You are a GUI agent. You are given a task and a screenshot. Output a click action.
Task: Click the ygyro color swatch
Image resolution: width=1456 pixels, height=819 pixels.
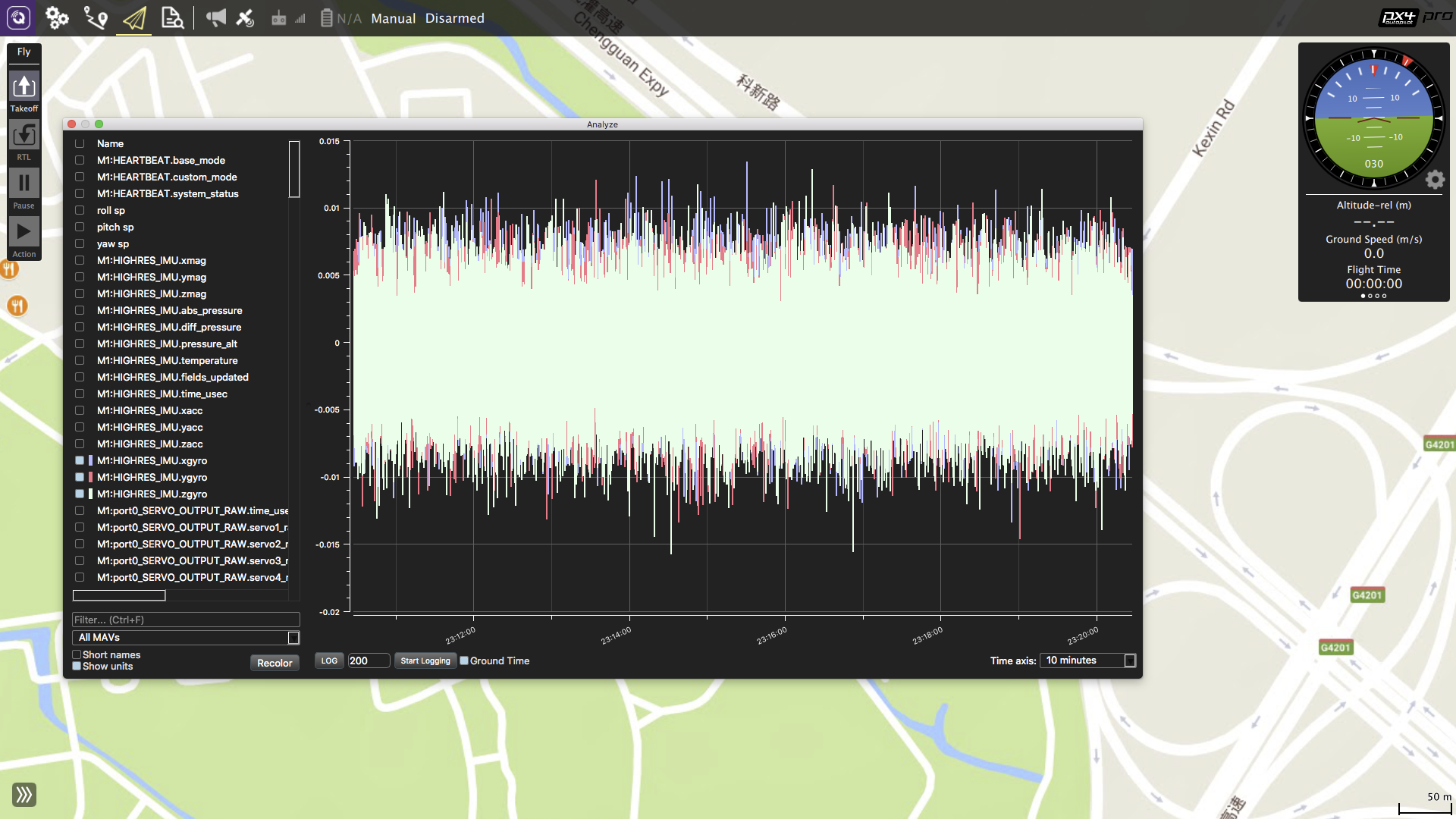click(x=91, y=477)
